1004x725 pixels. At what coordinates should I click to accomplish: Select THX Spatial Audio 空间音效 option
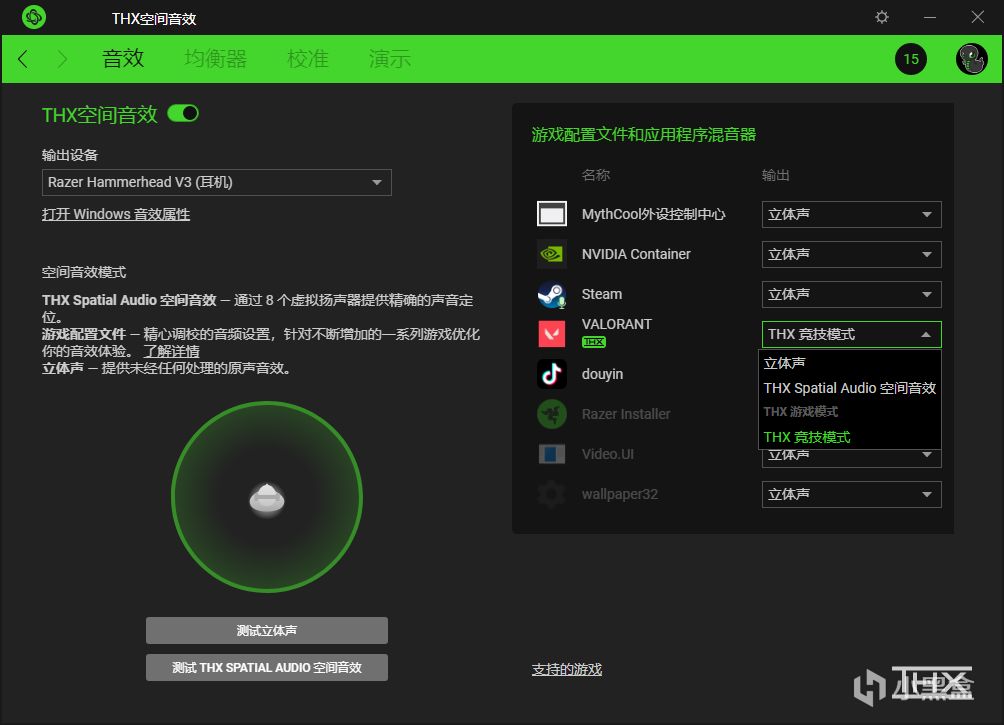(850, 388)
